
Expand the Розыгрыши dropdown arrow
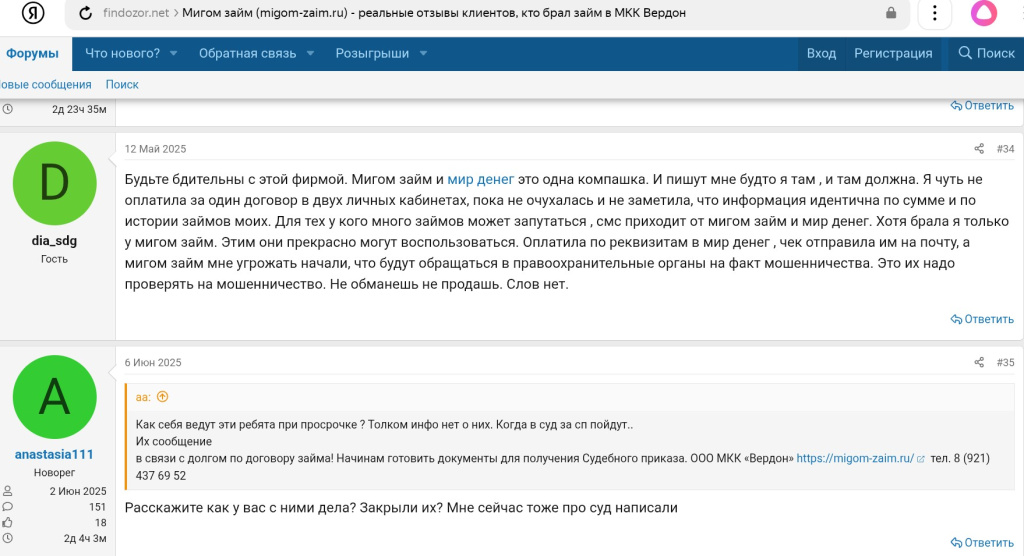pos(423,53)
